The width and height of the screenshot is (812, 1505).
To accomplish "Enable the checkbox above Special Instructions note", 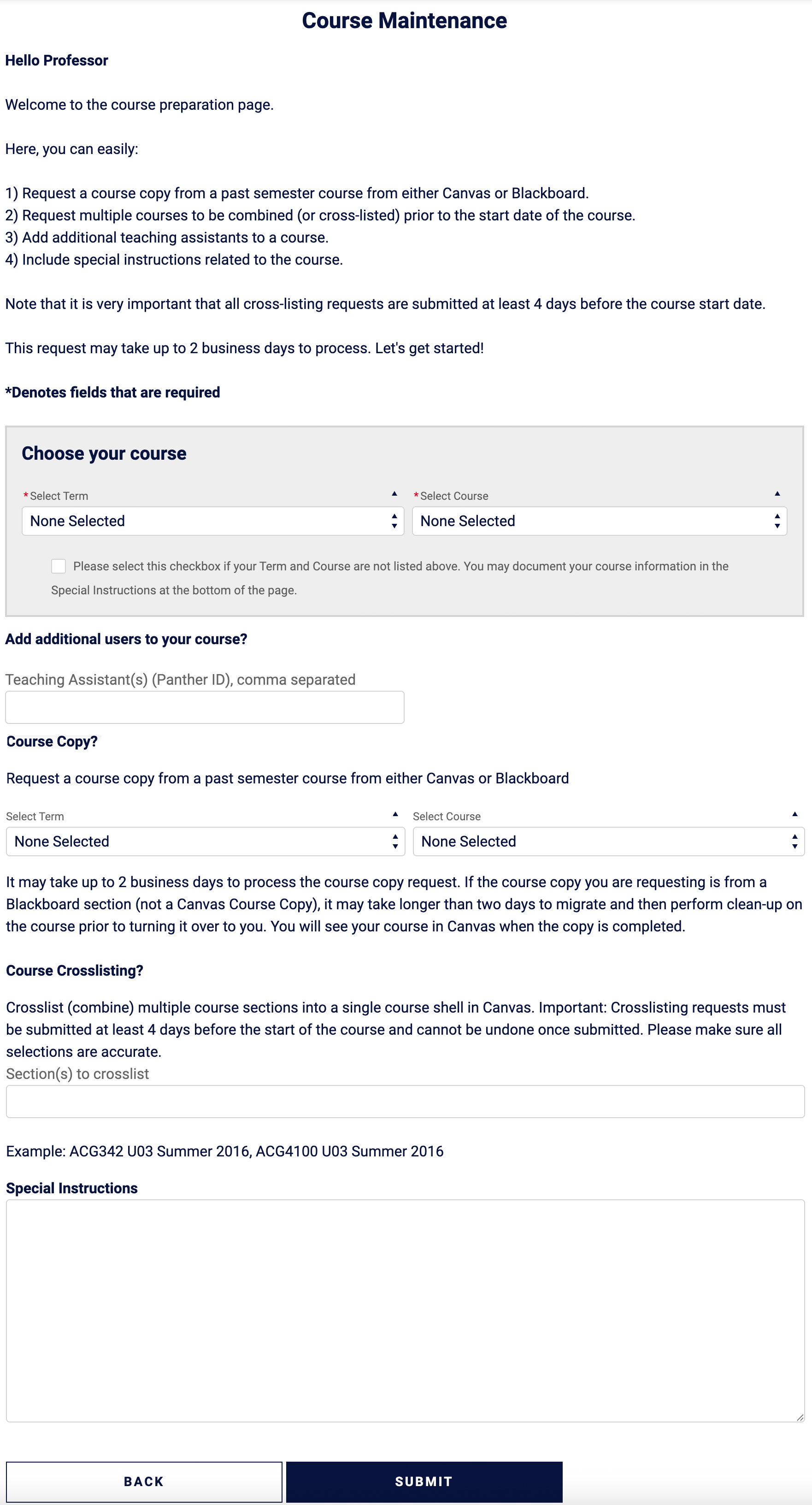I will 59,566.
